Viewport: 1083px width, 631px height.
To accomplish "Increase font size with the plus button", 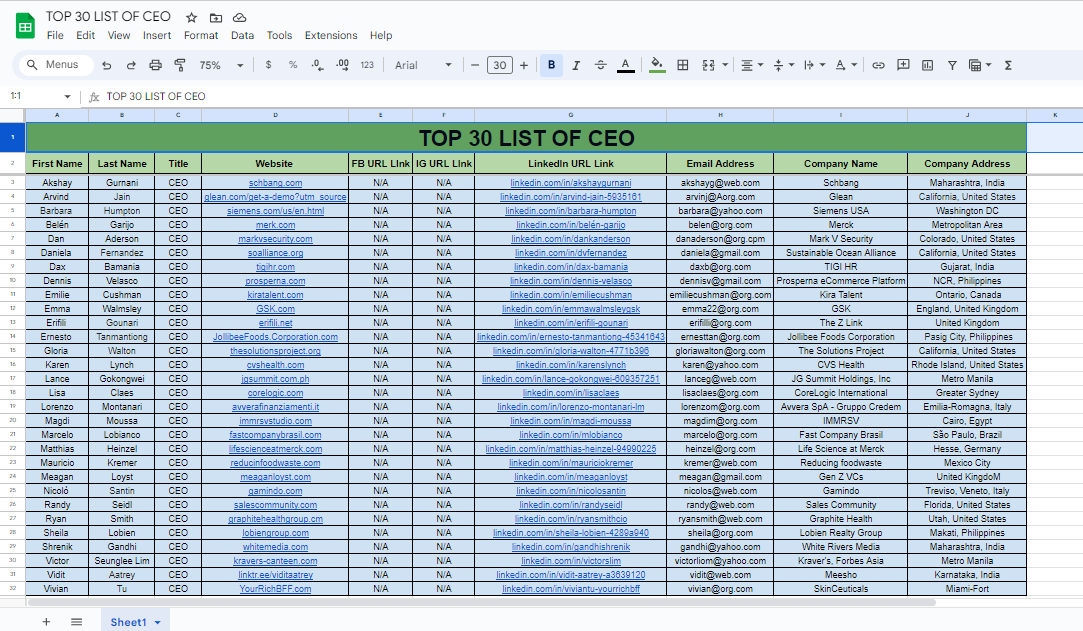I will (x=524, y=65).
